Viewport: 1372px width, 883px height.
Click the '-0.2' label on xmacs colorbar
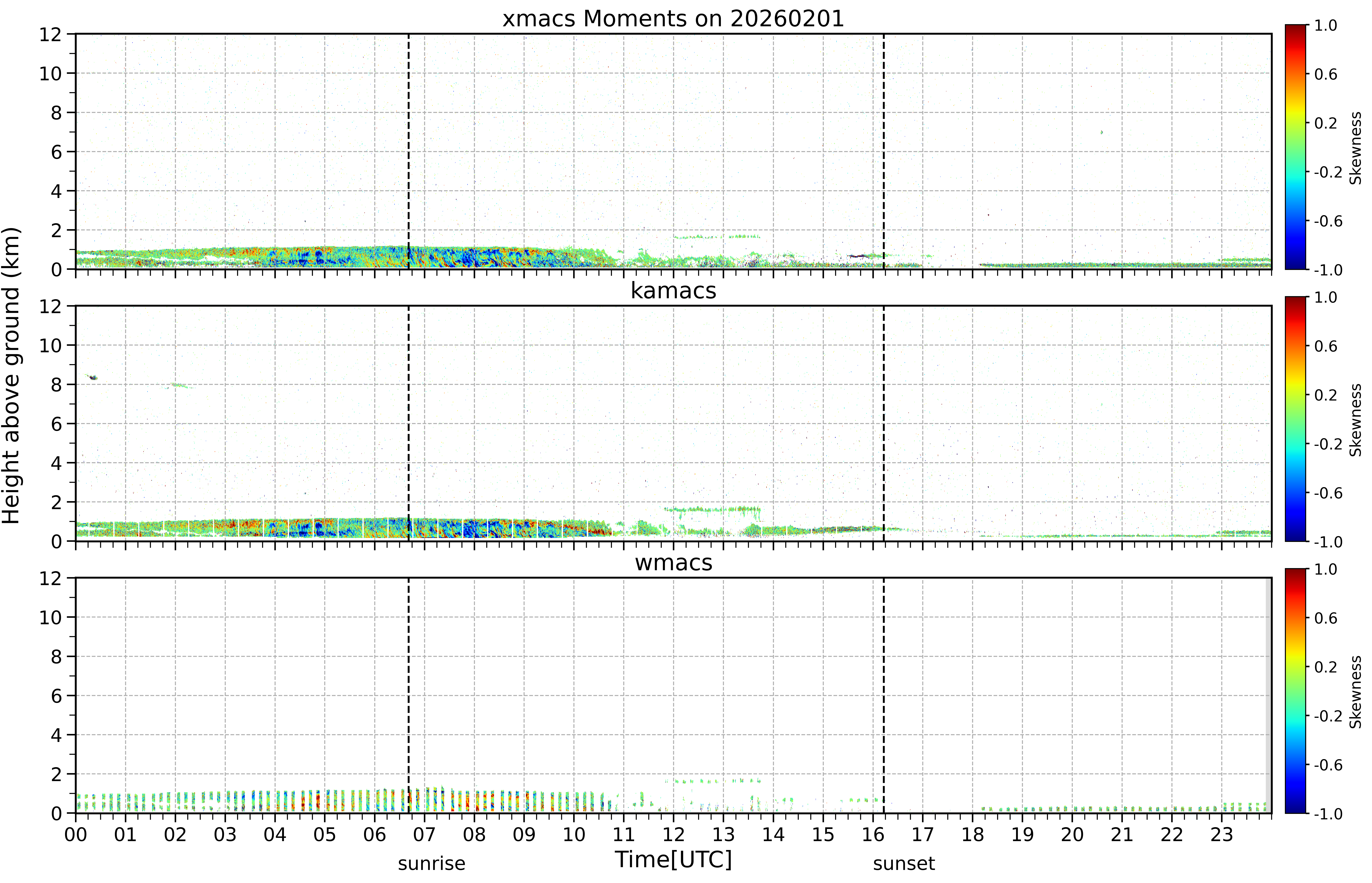click(x=1329, y=172)
